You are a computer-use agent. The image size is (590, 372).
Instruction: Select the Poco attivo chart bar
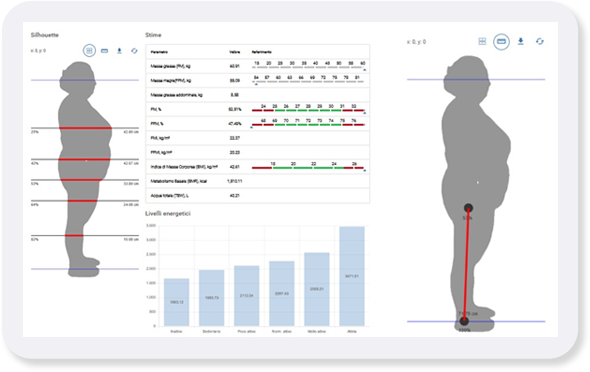coord(246,296)
